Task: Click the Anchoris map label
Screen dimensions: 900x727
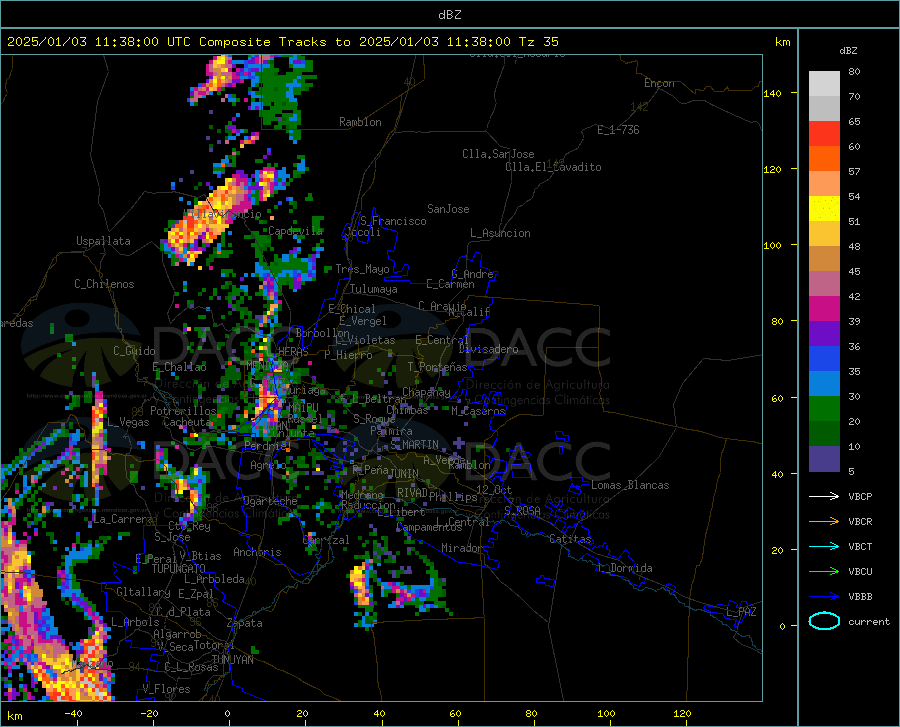Action: pyautogui.click(x=257, y=552)
